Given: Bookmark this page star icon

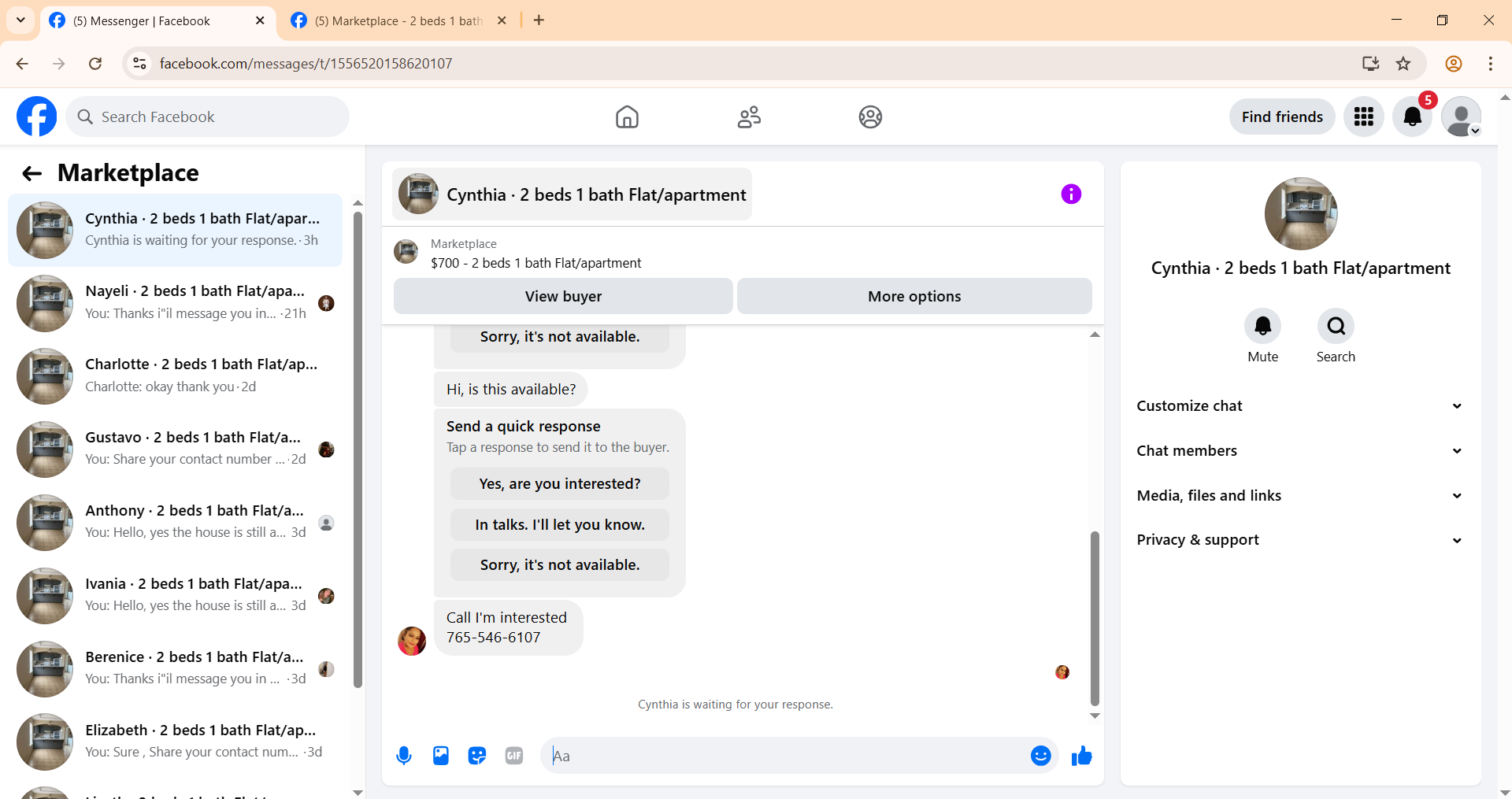Looking at the screenshot, I should [x=1403, y=64].
